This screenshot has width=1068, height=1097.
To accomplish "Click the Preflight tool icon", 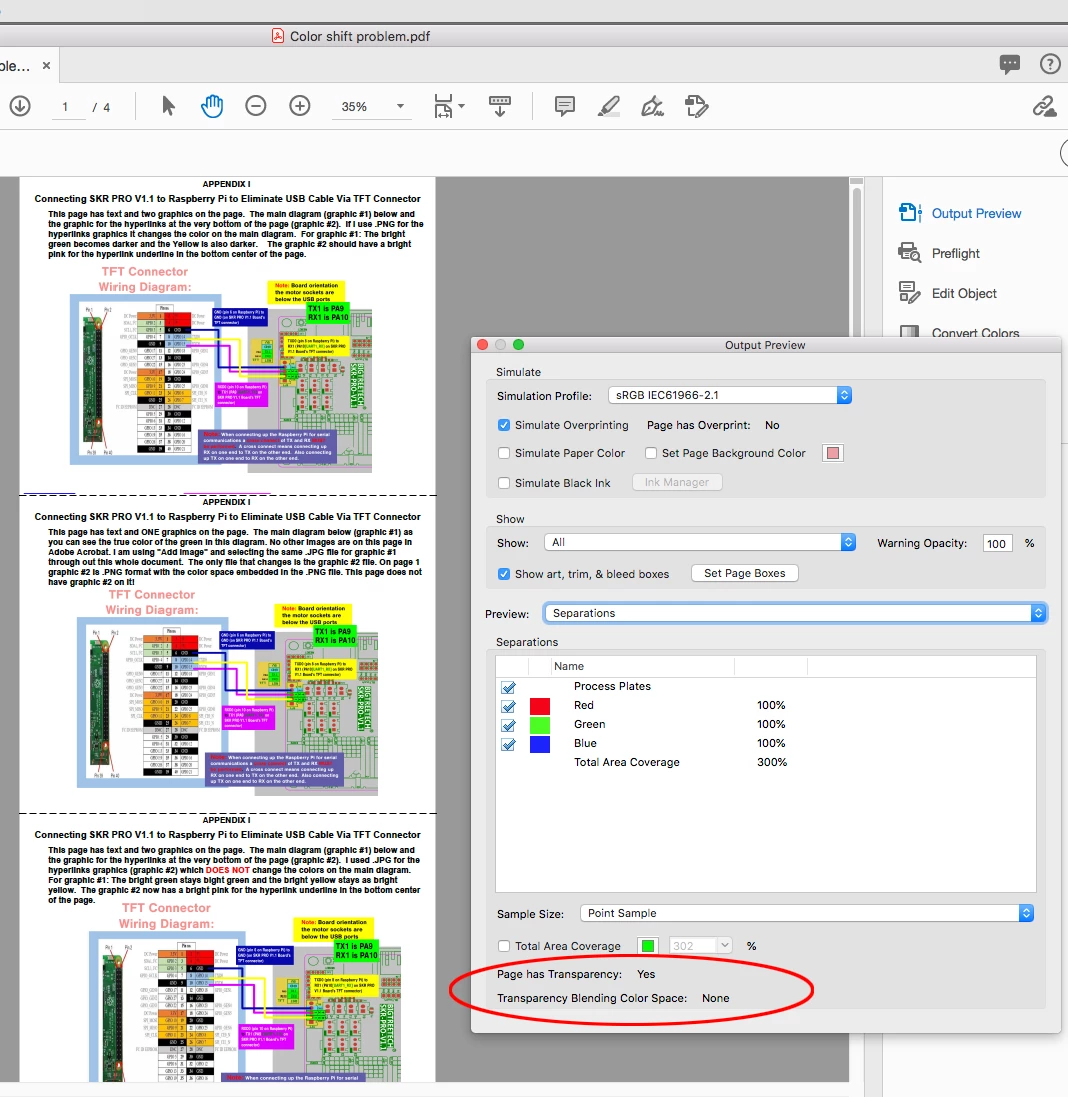I will tap(910, 253).
